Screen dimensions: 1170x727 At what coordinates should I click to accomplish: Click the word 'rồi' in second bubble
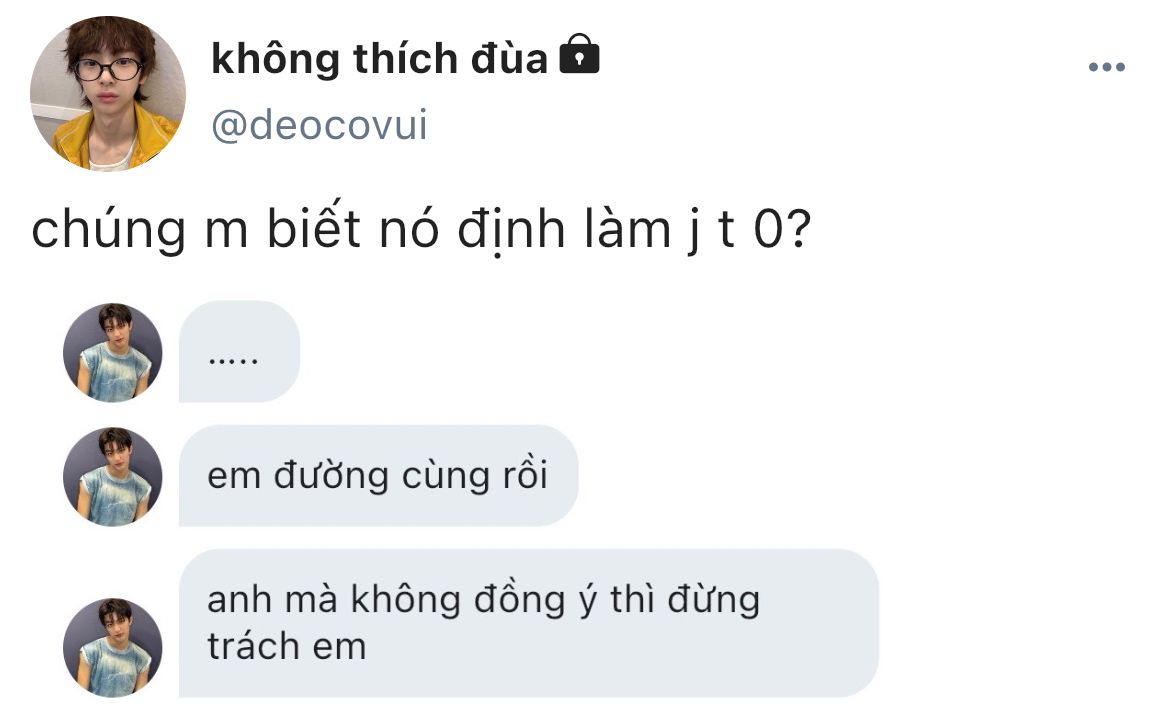pyautogui.click(x=525, y=475)
